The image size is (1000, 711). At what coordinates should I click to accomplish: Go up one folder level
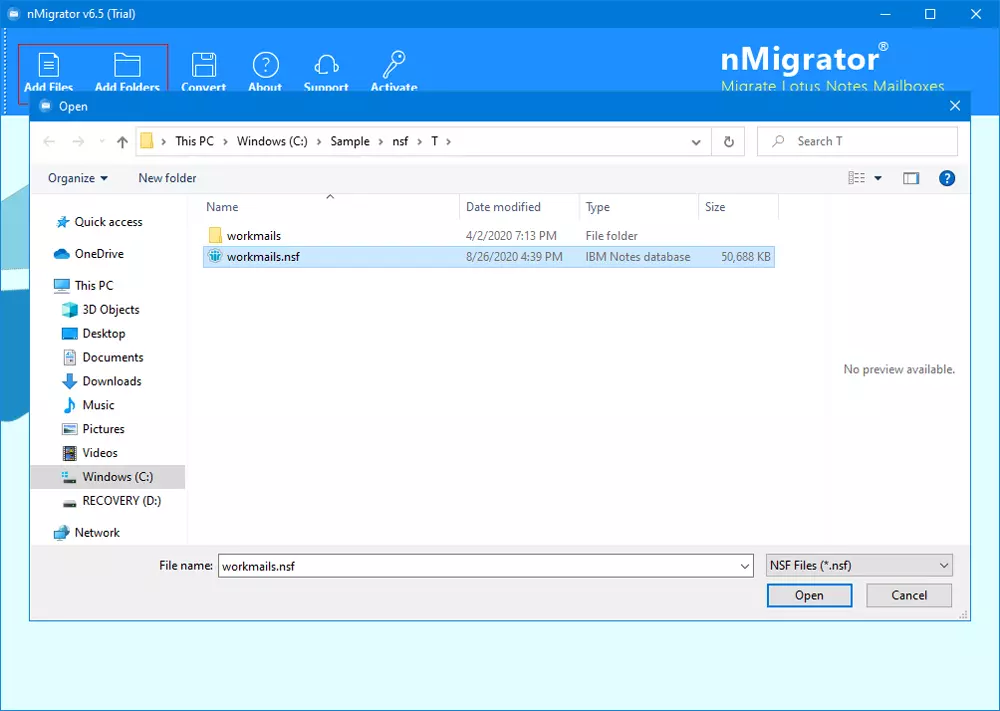122,142
